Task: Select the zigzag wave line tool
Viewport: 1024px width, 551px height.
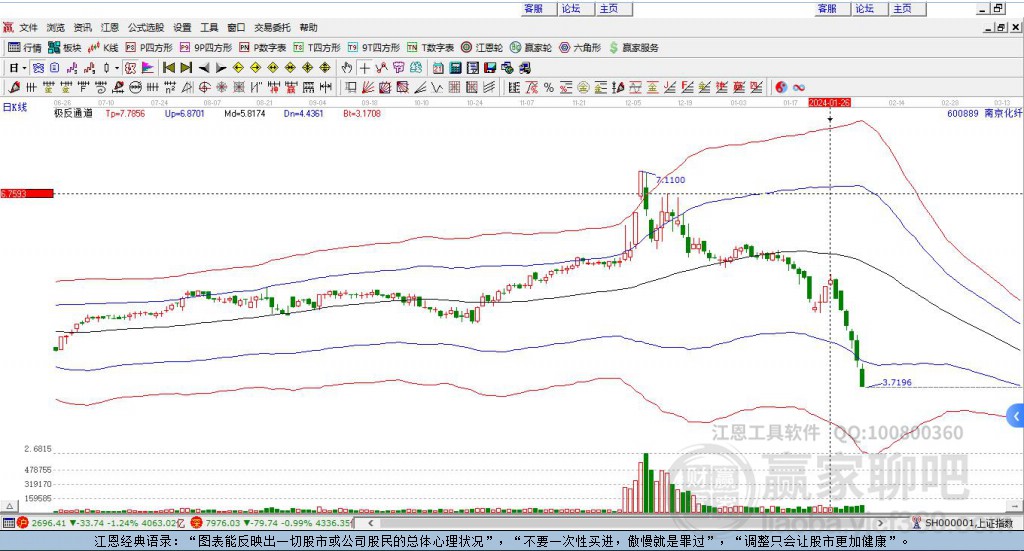Action: pyautogui.click(x=438, y=87)
